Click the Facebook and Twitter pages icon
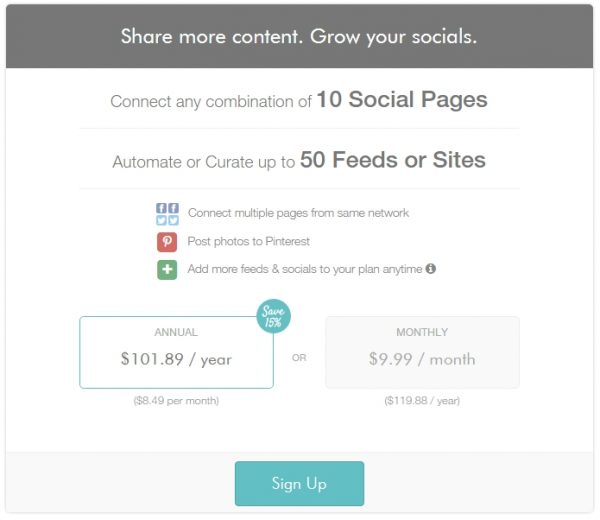The width and height of the screenshot is (600, 520). tap(167, 213)
